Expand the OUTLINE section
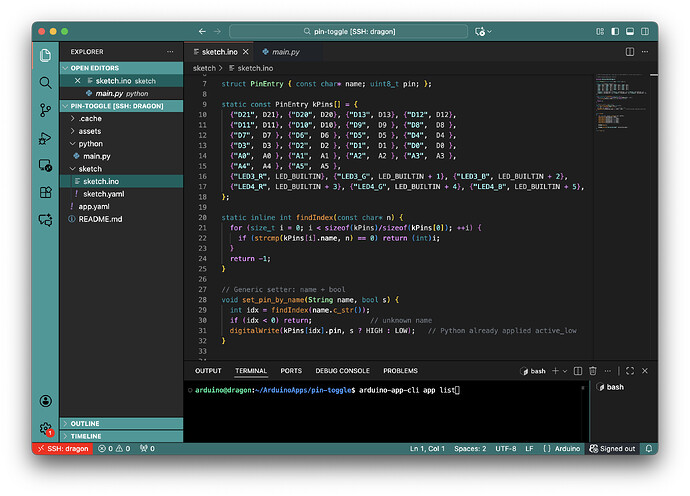Image resolution: width=690 pixels, height=496 pixels. coord(121,423)
